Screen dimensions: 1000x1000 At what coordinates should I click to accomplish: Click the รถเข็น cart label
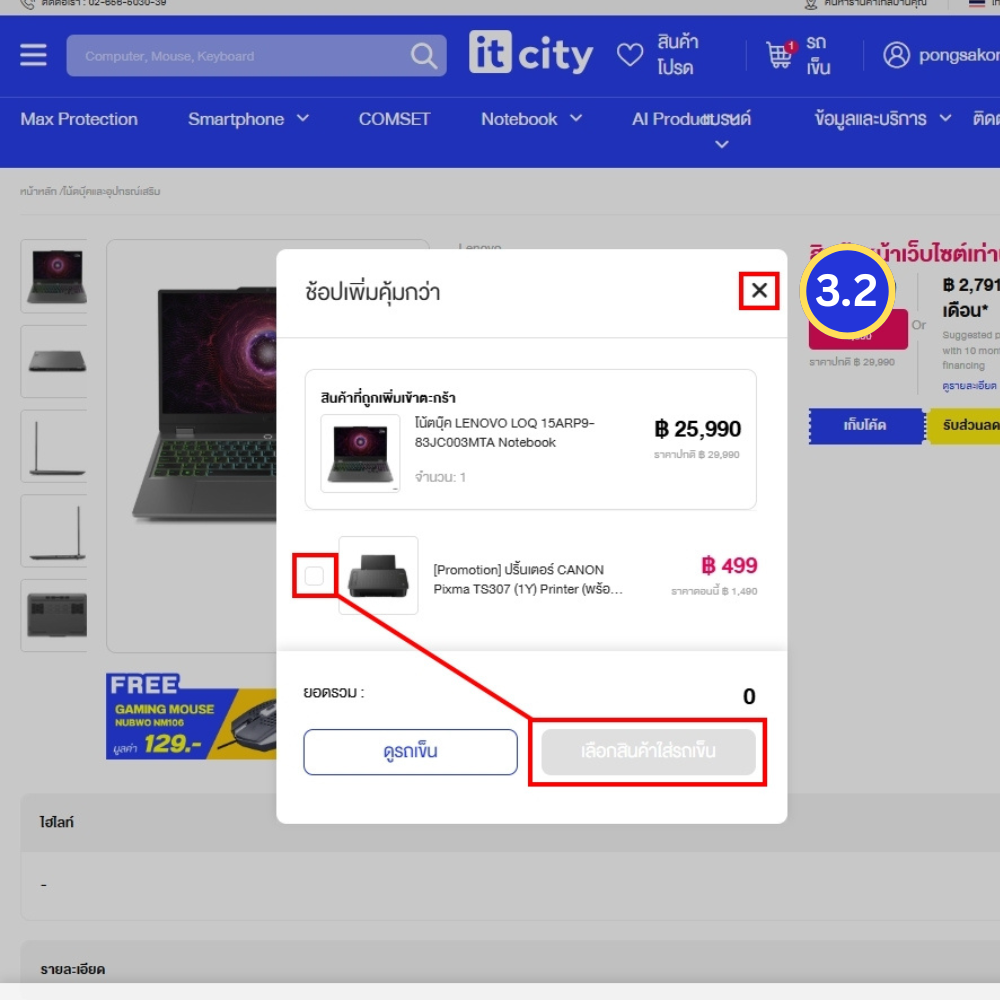[818, 55]
